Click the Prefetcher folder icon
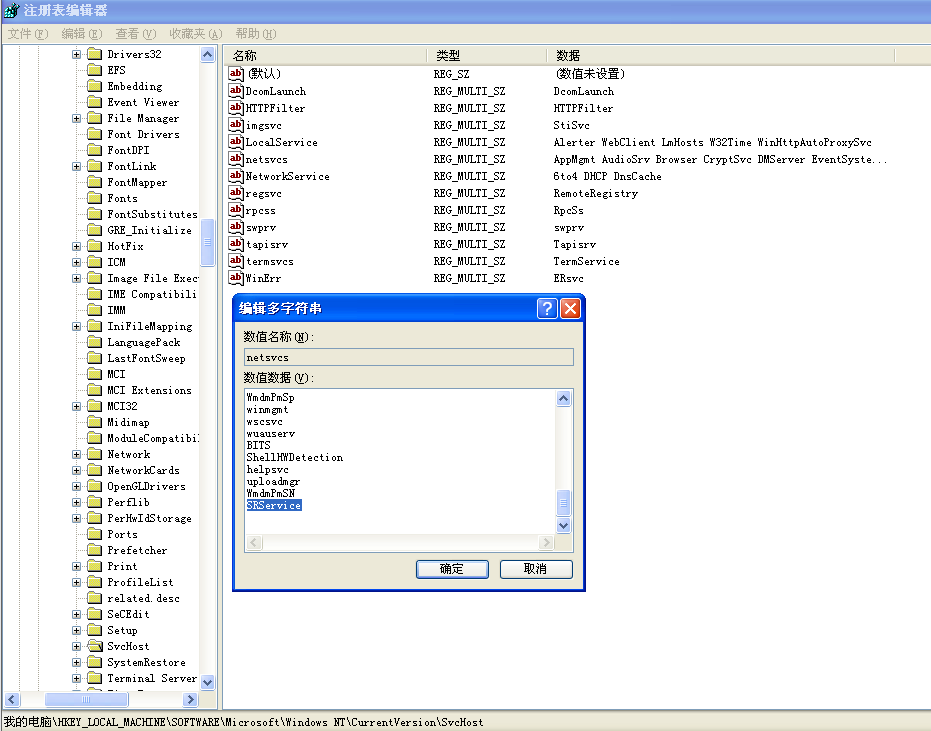This screenshot has height=731, width=931. point(94,550)
